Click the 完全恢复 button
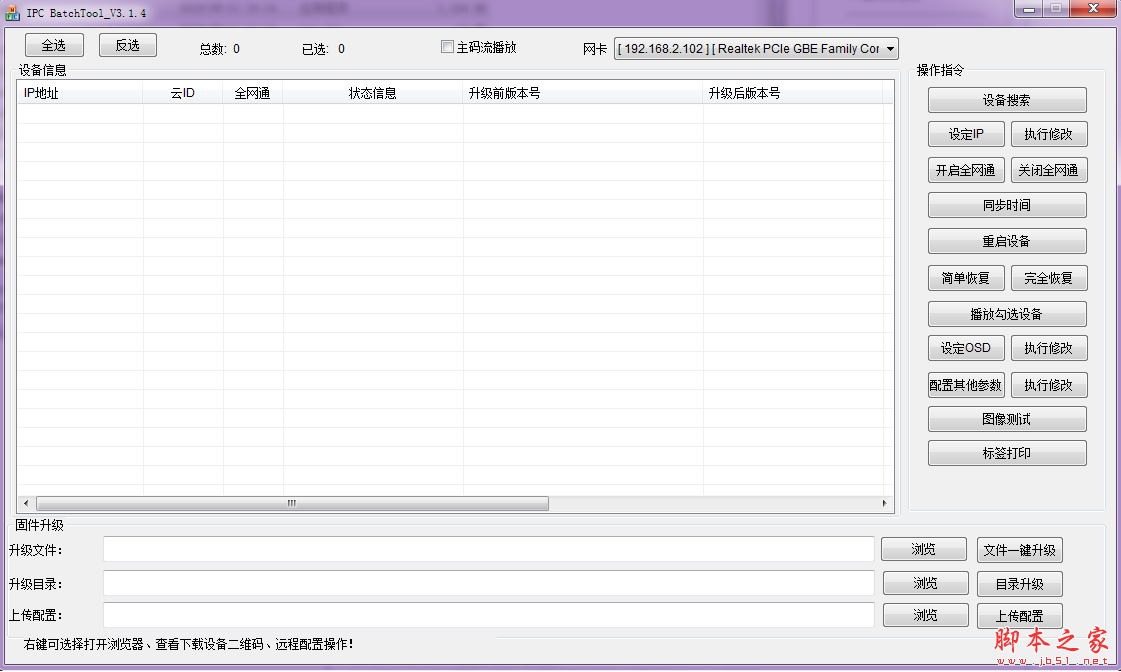Viewport: 1121px width, 672px height. [1049, 278]
